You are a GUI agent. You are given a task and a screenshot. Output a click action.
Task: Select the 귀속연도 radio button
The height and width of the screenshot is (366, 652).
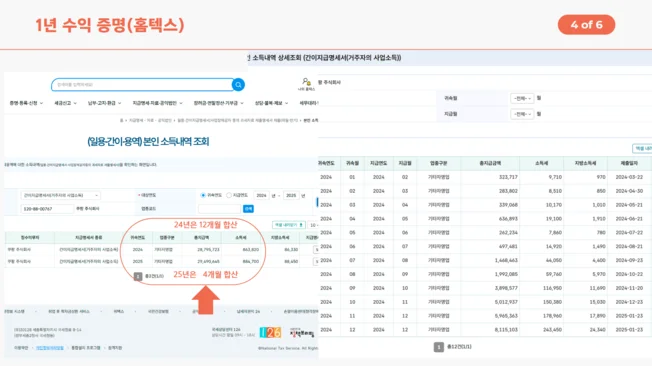click(x=203, y=195)
